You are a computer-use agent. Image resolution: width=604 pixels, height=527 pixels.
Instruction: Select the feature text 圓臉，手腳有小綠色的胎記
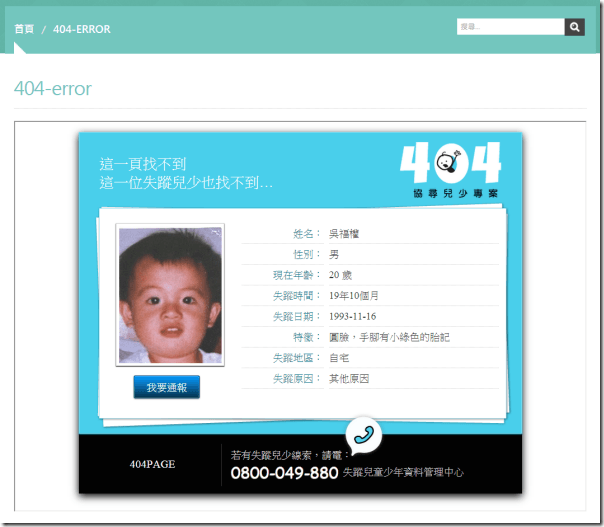pyautogui.click(x=389, y=337)
